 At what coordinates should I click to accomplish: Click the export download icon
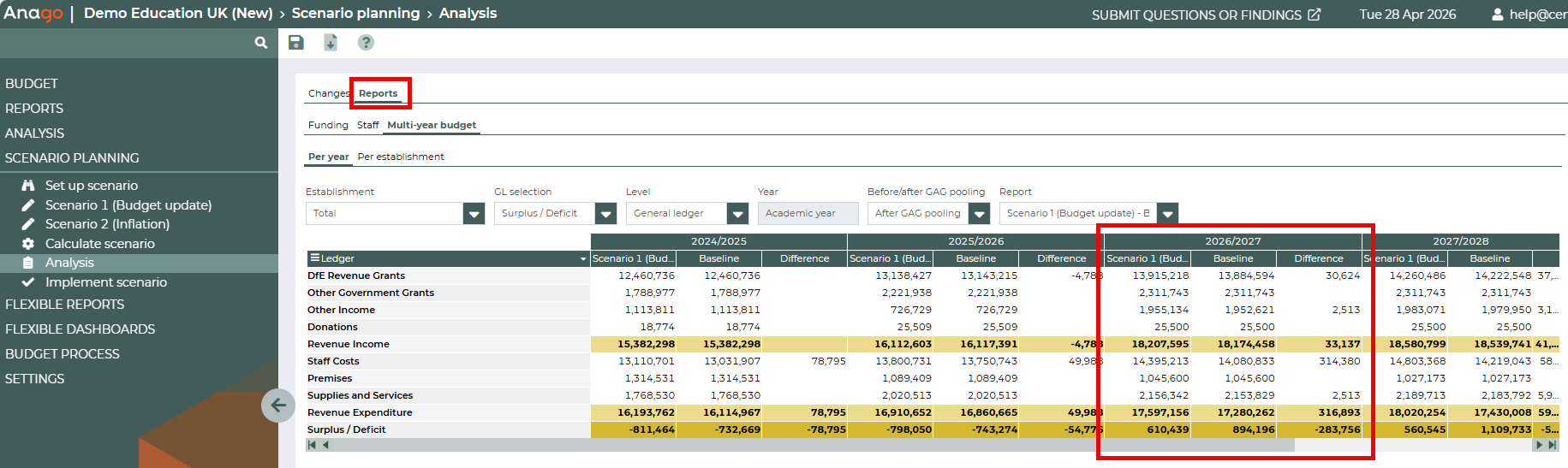click(331, 43)
